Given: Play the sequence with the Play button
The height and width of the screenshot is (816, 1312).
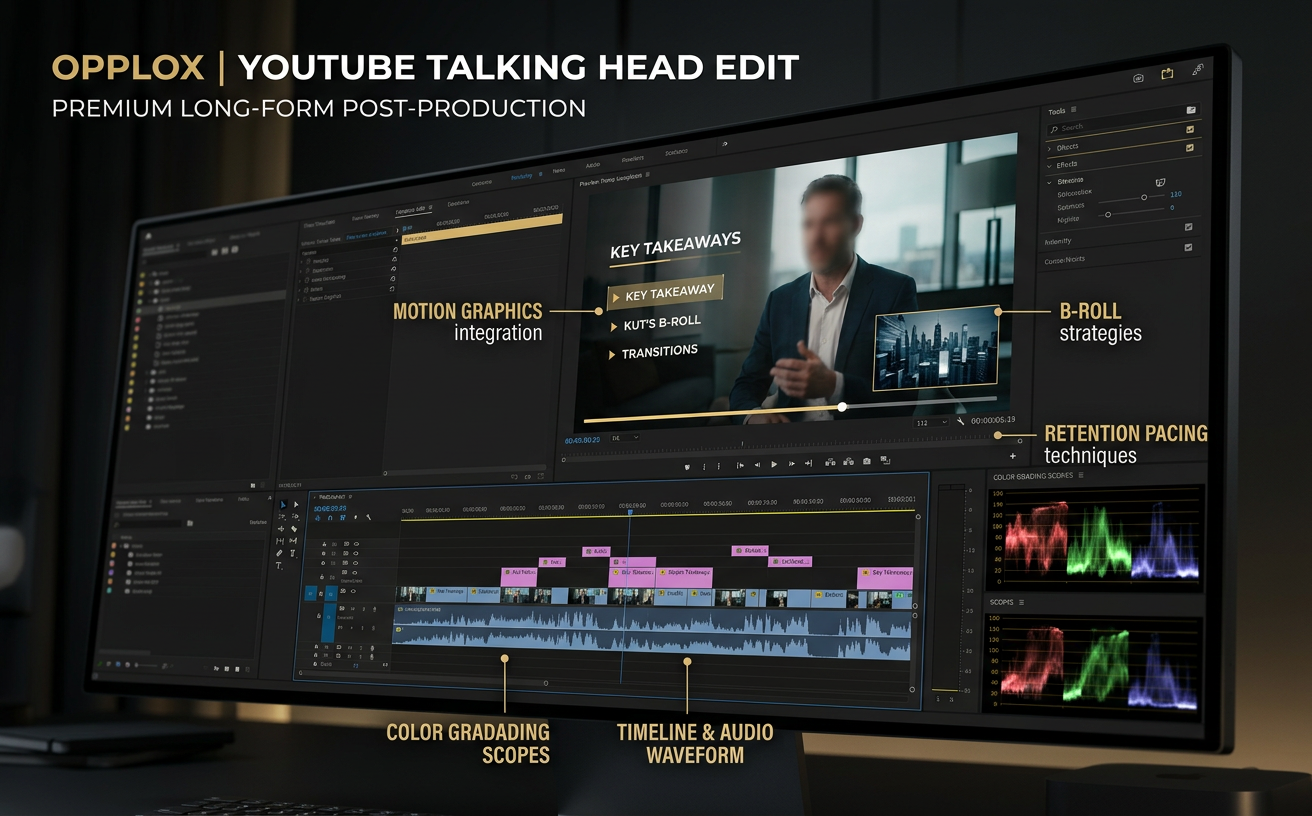Looking at the screenshot, I should click(x=774, y=464).
